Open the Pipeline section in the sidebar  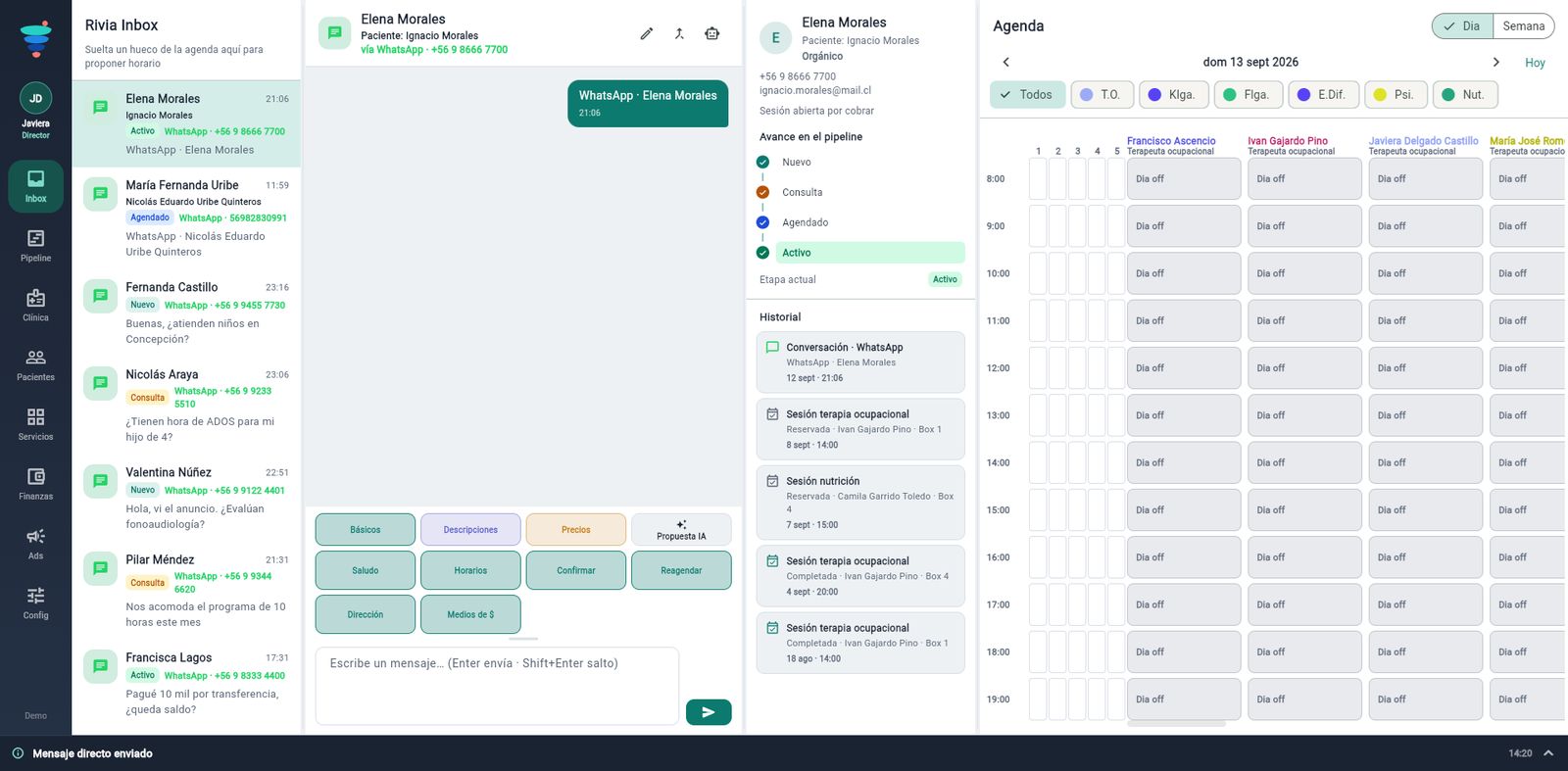[x=35, y=246]
